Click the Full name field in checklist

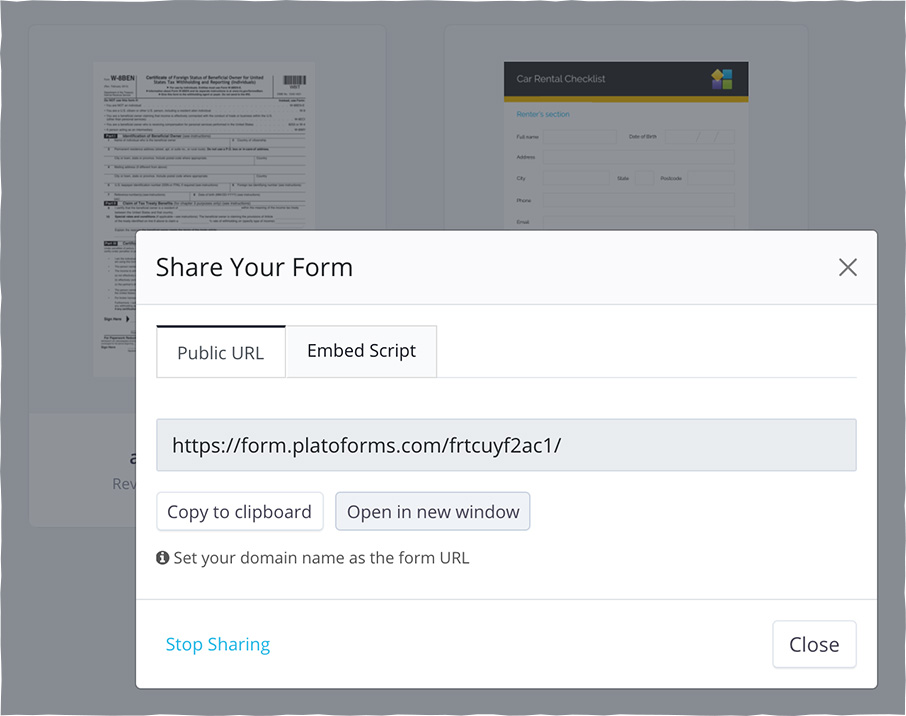(x=580, y=137)
